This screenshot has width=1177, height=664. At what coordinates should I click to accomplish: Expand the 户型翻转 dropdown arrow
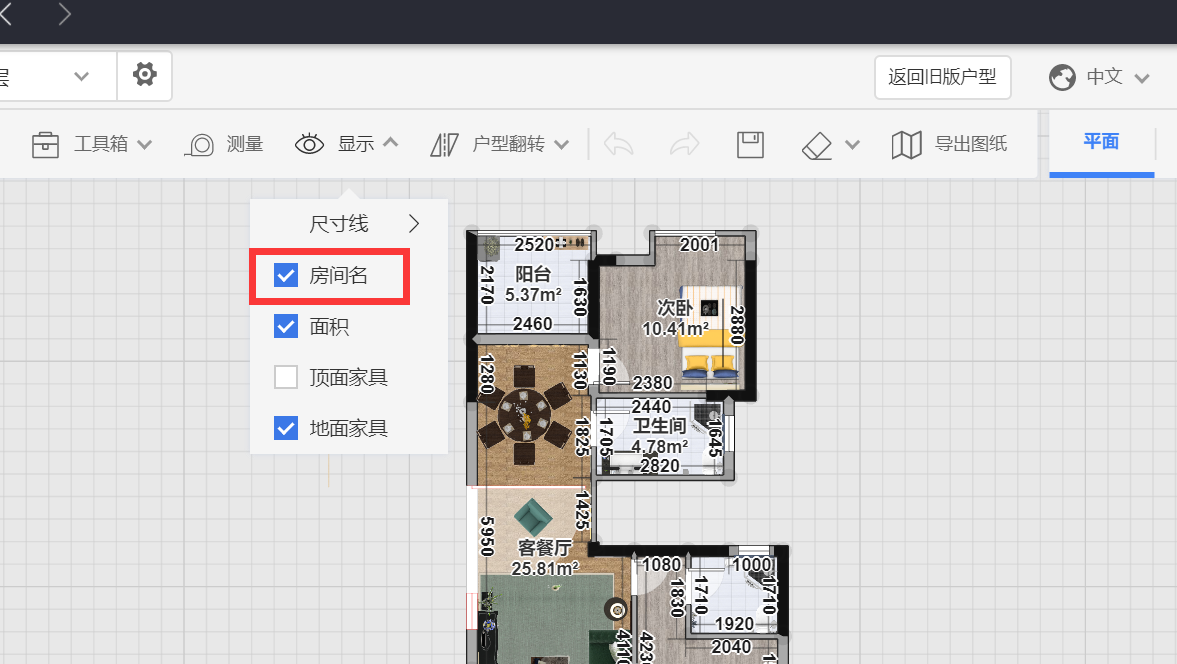[561, 144]
